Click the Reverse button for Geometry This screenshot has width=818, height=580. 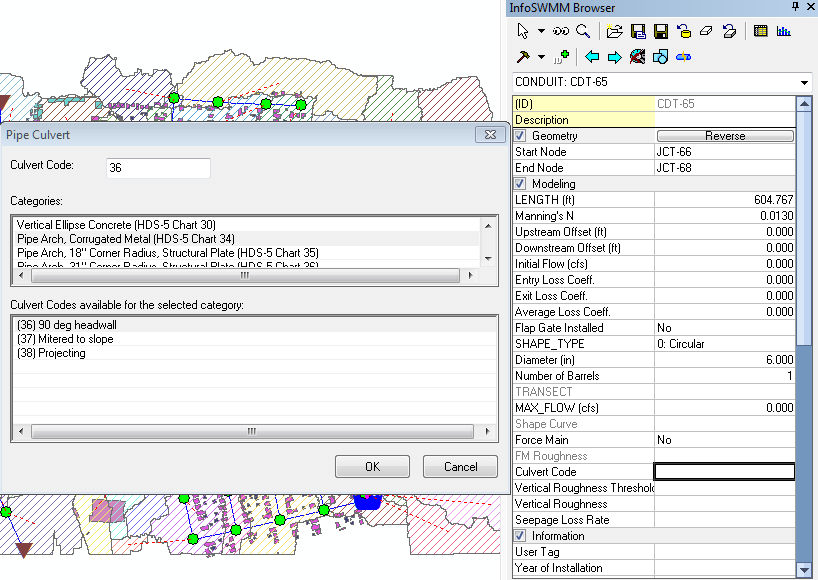click(725, 135)
